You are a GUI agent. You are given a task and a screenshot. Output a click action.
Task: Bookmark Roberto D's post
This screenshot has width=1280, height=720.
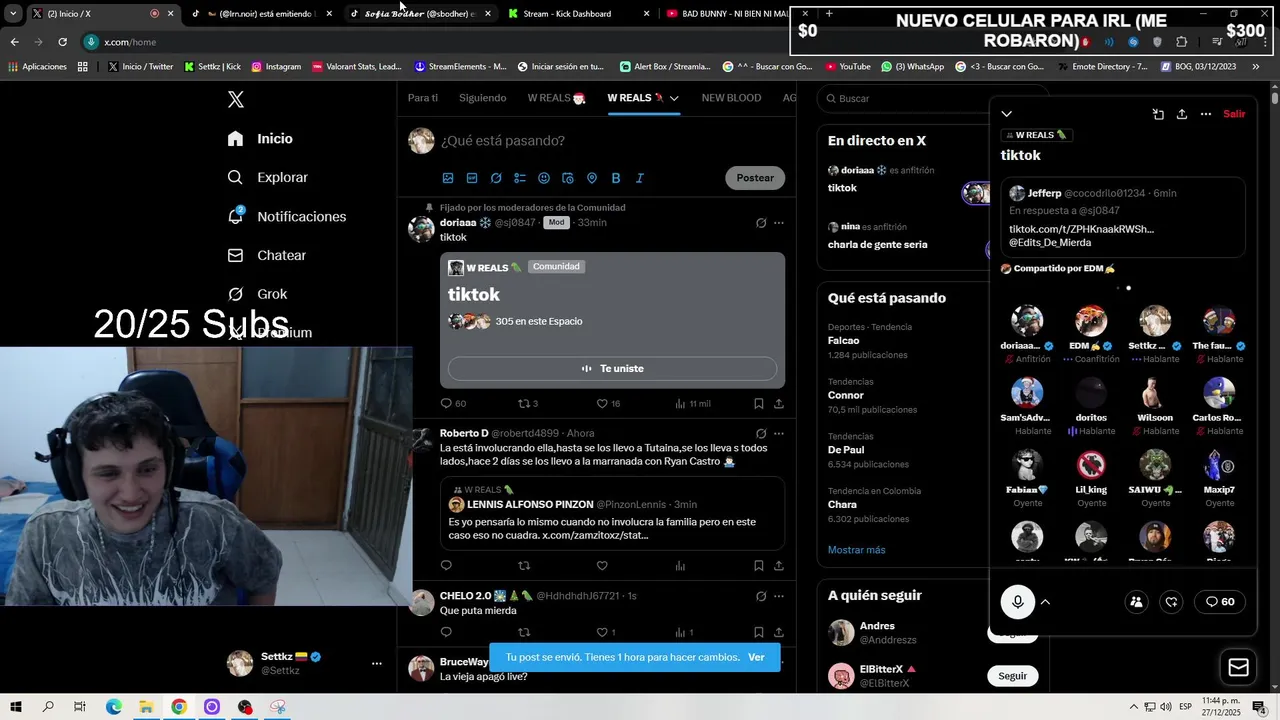pyautogui.click(x=759, y=566)
